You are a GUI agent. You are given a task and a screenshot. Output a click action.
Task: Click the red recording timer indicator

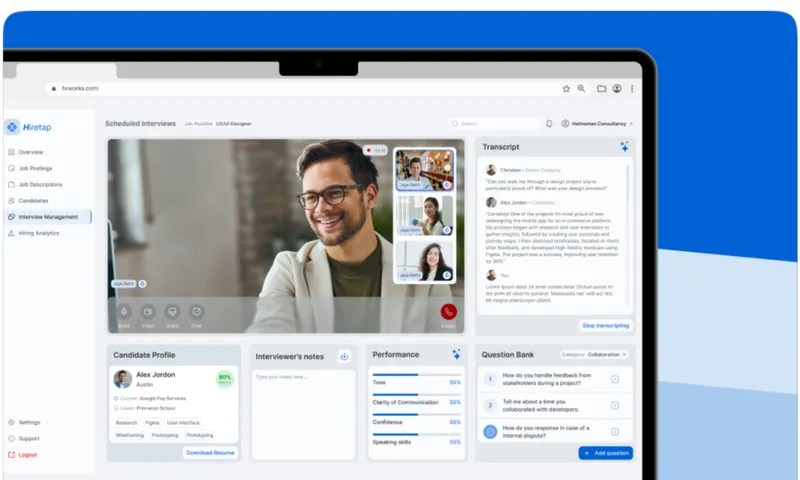(375, 150)
